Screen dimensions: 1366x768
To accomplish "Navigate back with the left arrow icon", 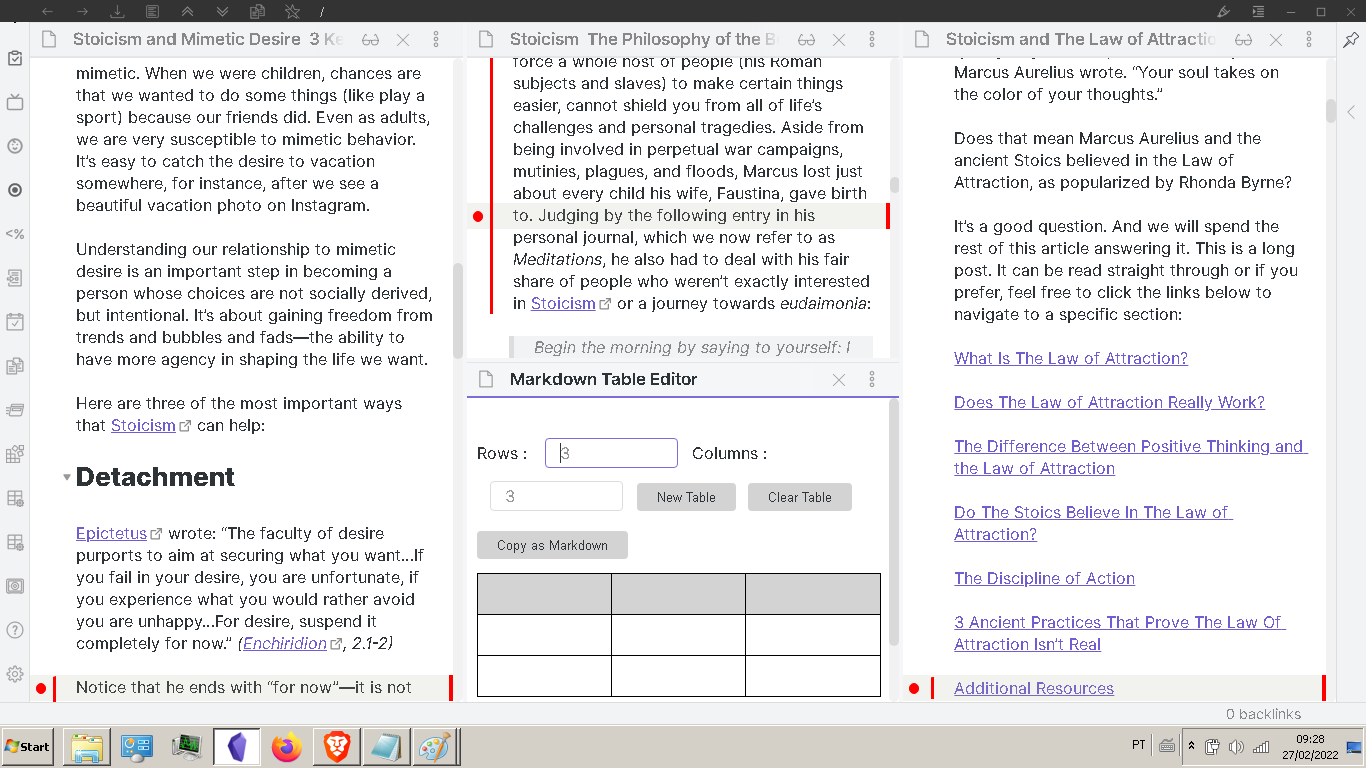I will pos(47,11).
